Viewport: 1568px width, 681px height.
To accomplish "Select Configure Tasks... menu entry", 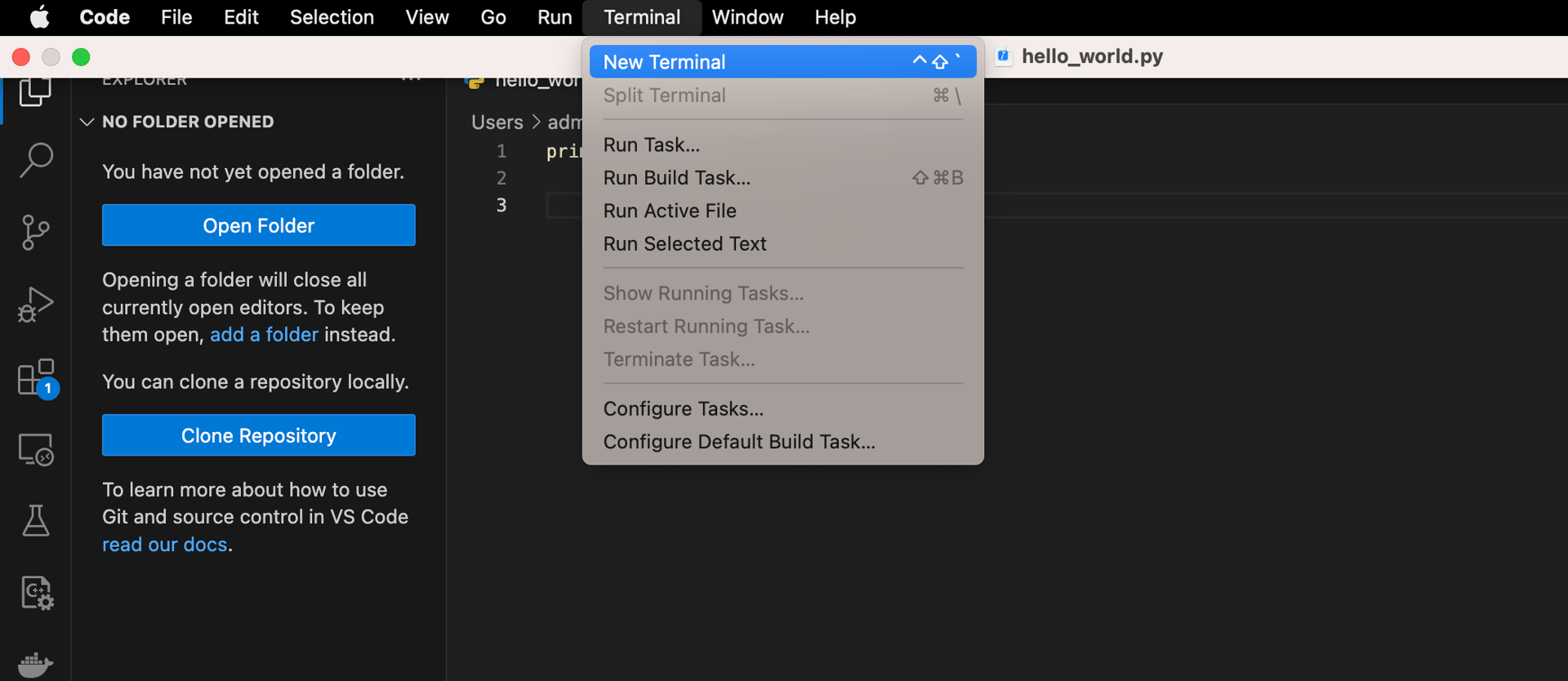I will point(684,408).
